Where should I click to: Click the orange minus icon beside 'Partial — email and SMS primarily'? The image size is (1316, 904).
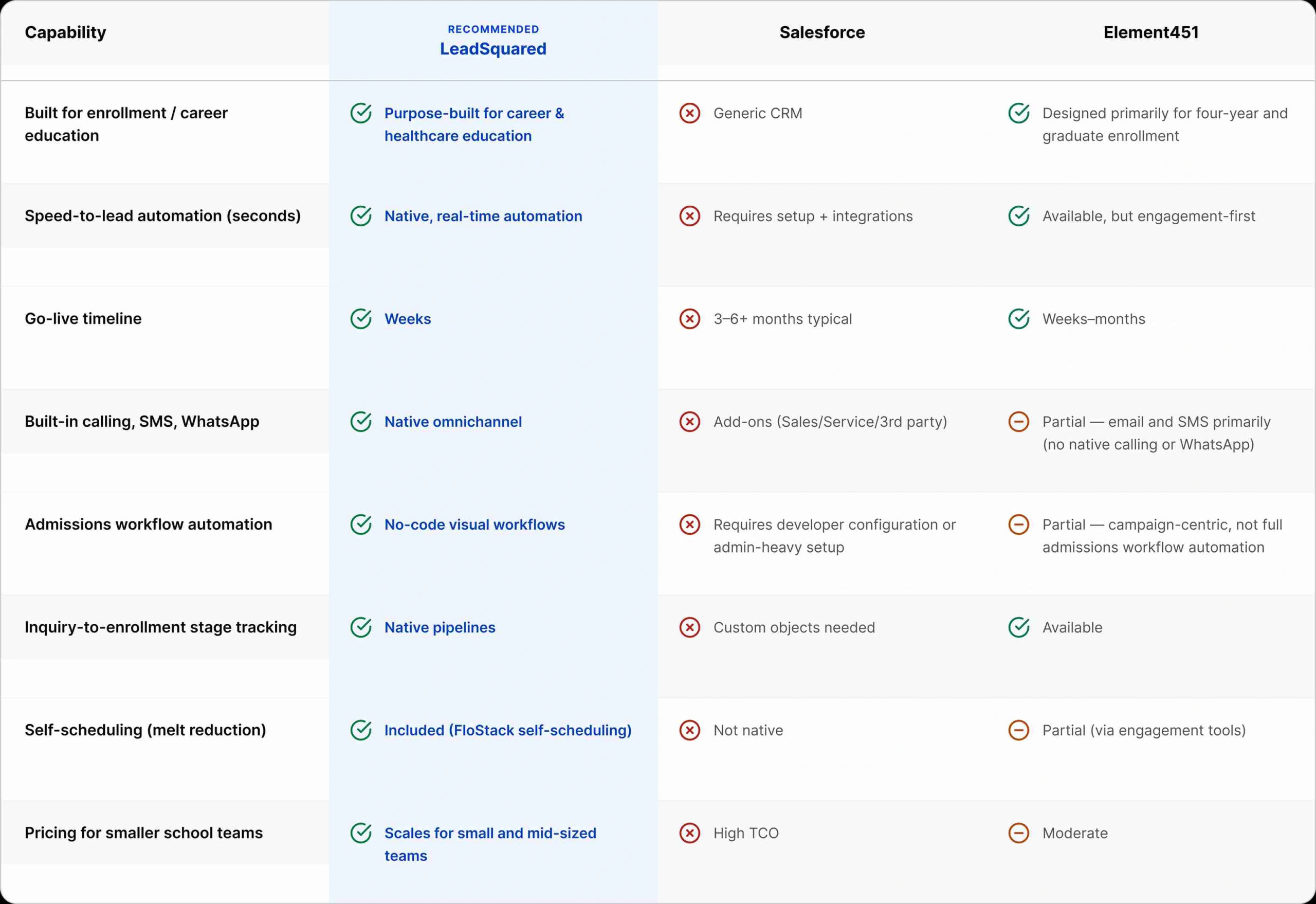click(x=1019, y=422)
